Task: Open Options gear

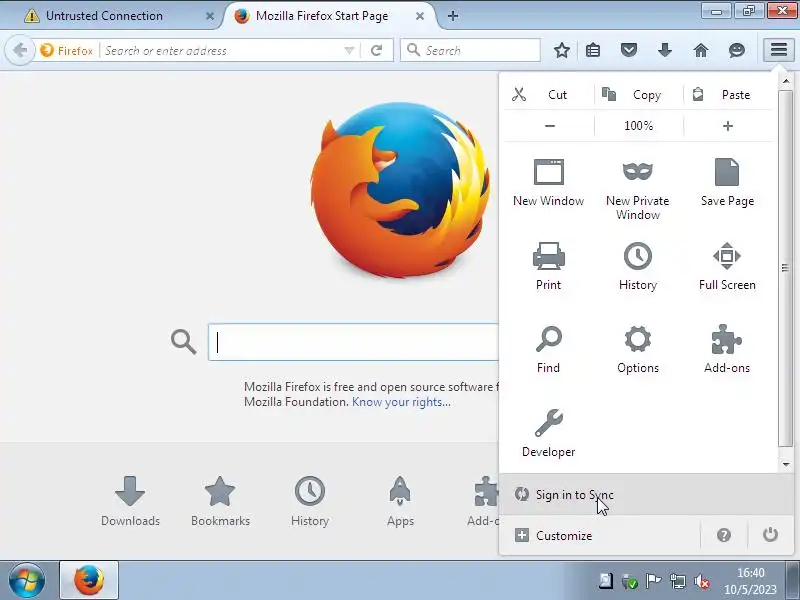Action: 638,349
